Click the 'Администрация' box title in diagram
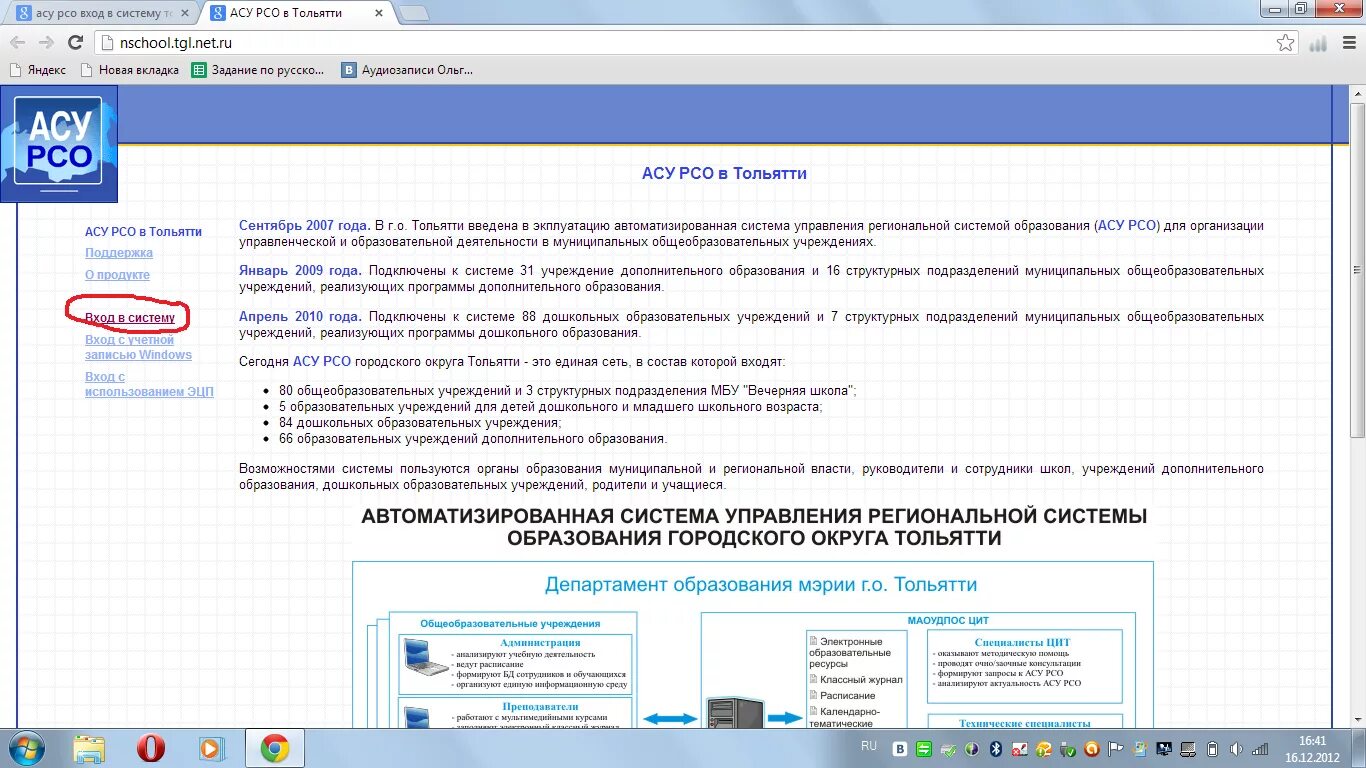This screenshot has width=1366, height=768. pos(540,642)
